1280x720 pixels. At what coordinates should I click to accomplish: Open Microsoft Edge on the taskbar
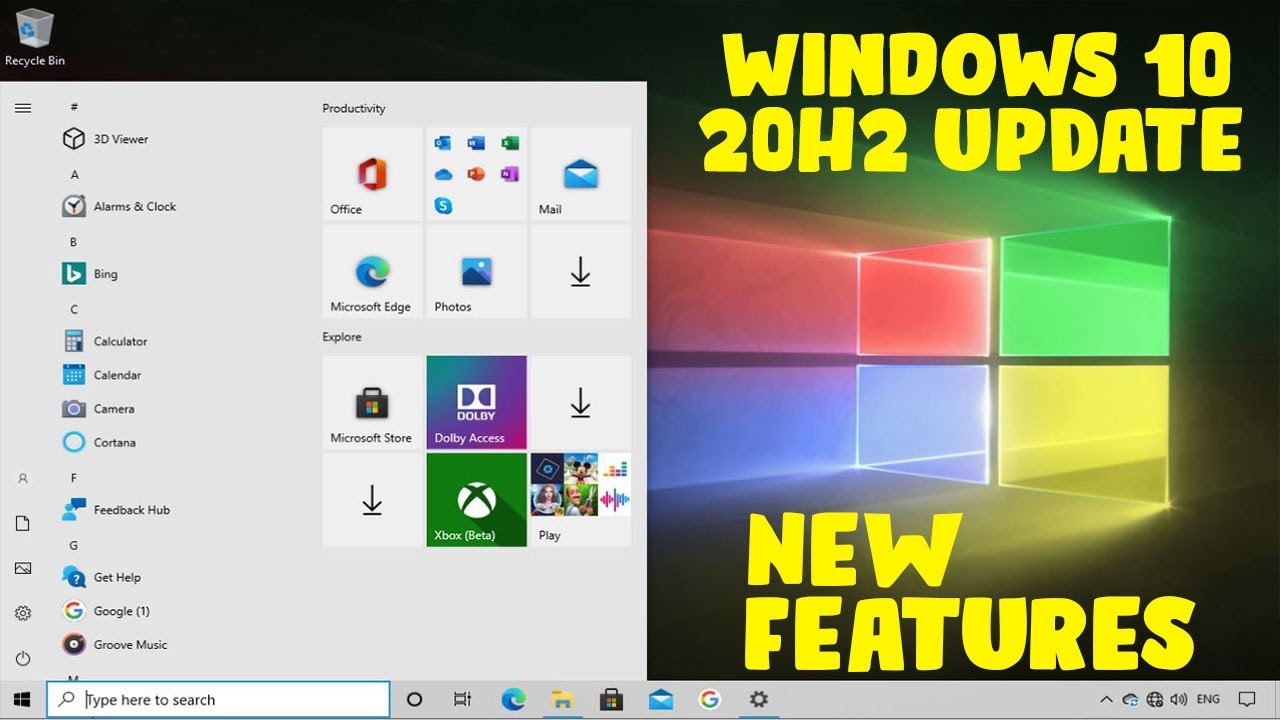513,700
